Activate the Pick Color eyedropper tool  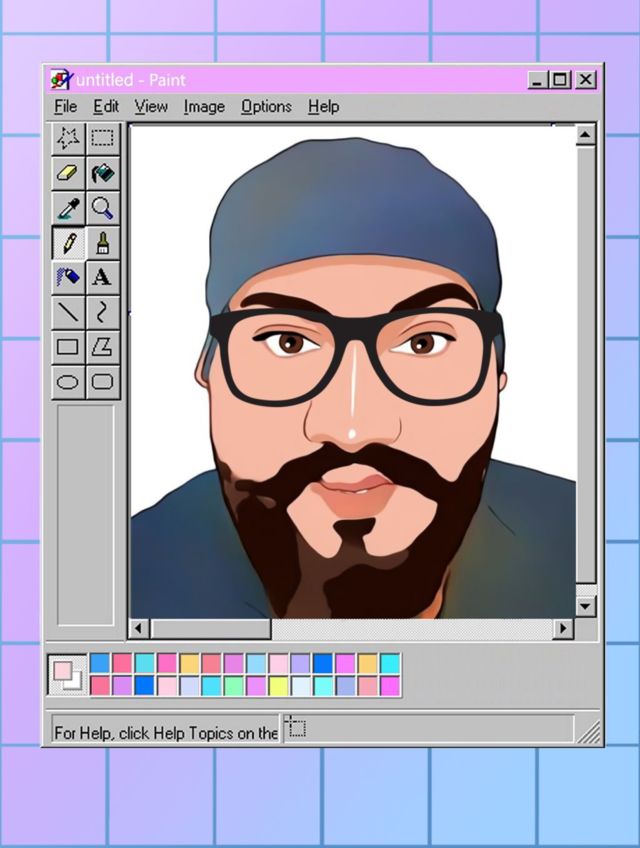coord(68,208)
